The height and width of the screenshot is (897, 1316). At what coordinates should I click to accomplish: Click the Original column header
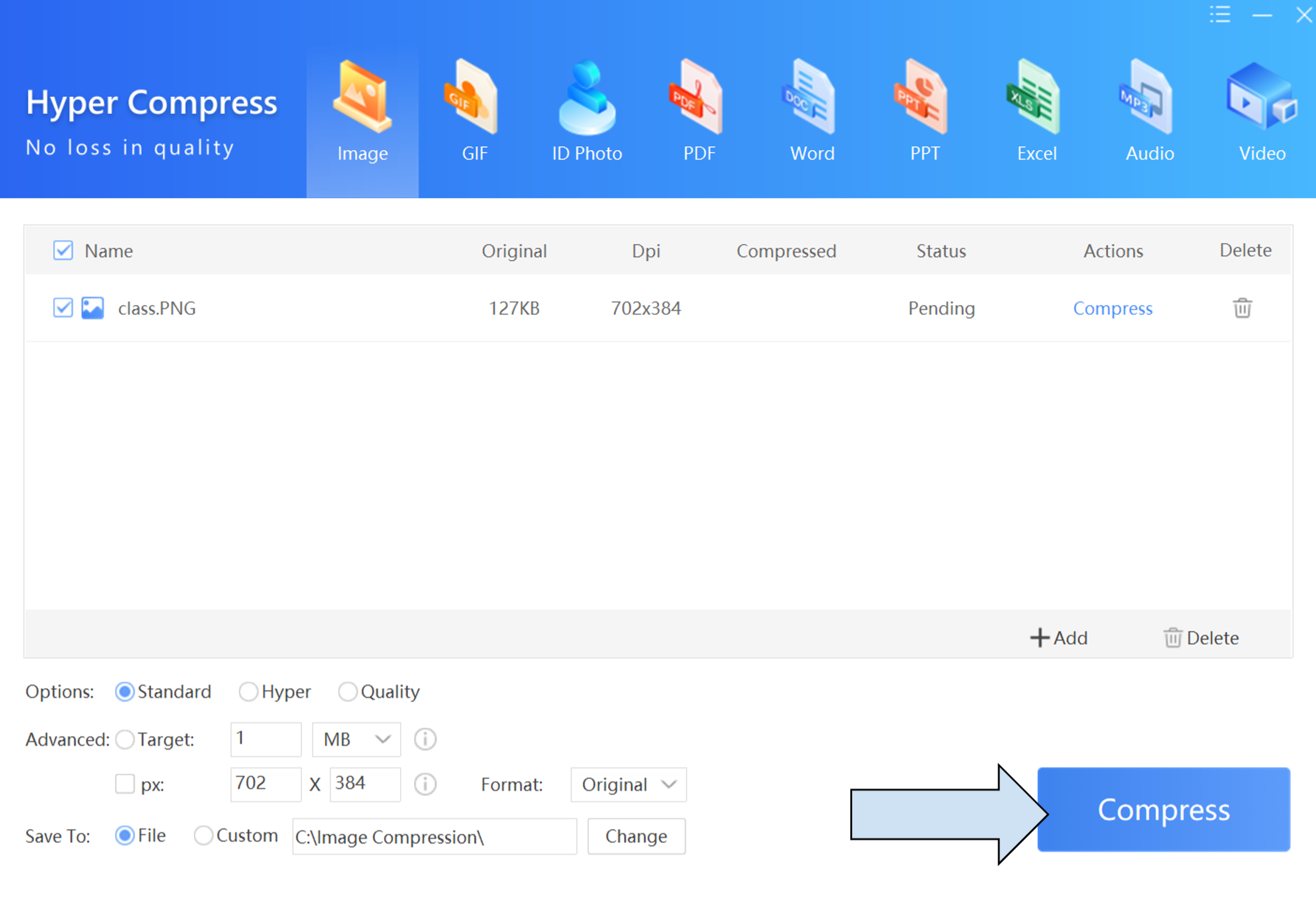pyautogui.click(x=514, y=251)
